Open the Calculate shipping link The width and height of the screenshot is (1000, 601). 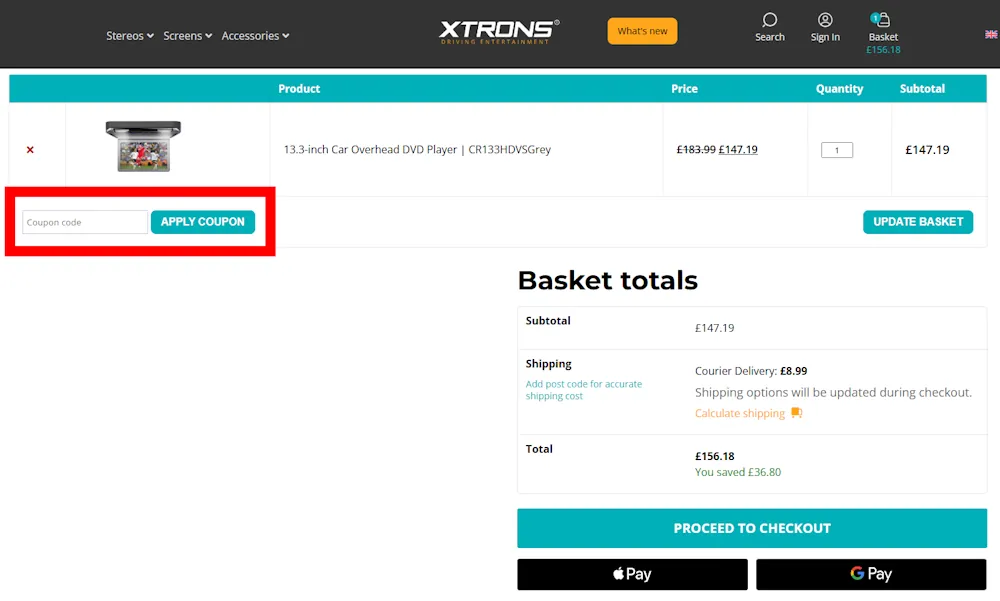(x=740, y=413)
